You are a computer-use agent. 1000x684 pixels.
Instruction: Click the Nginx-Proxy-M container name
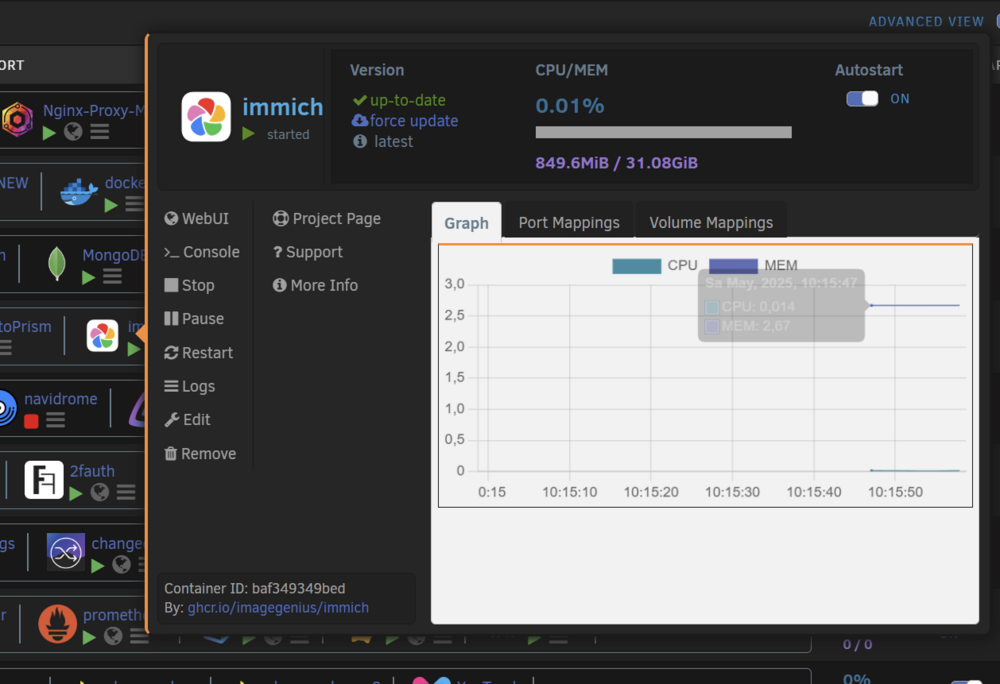click(x=94, y=110)
